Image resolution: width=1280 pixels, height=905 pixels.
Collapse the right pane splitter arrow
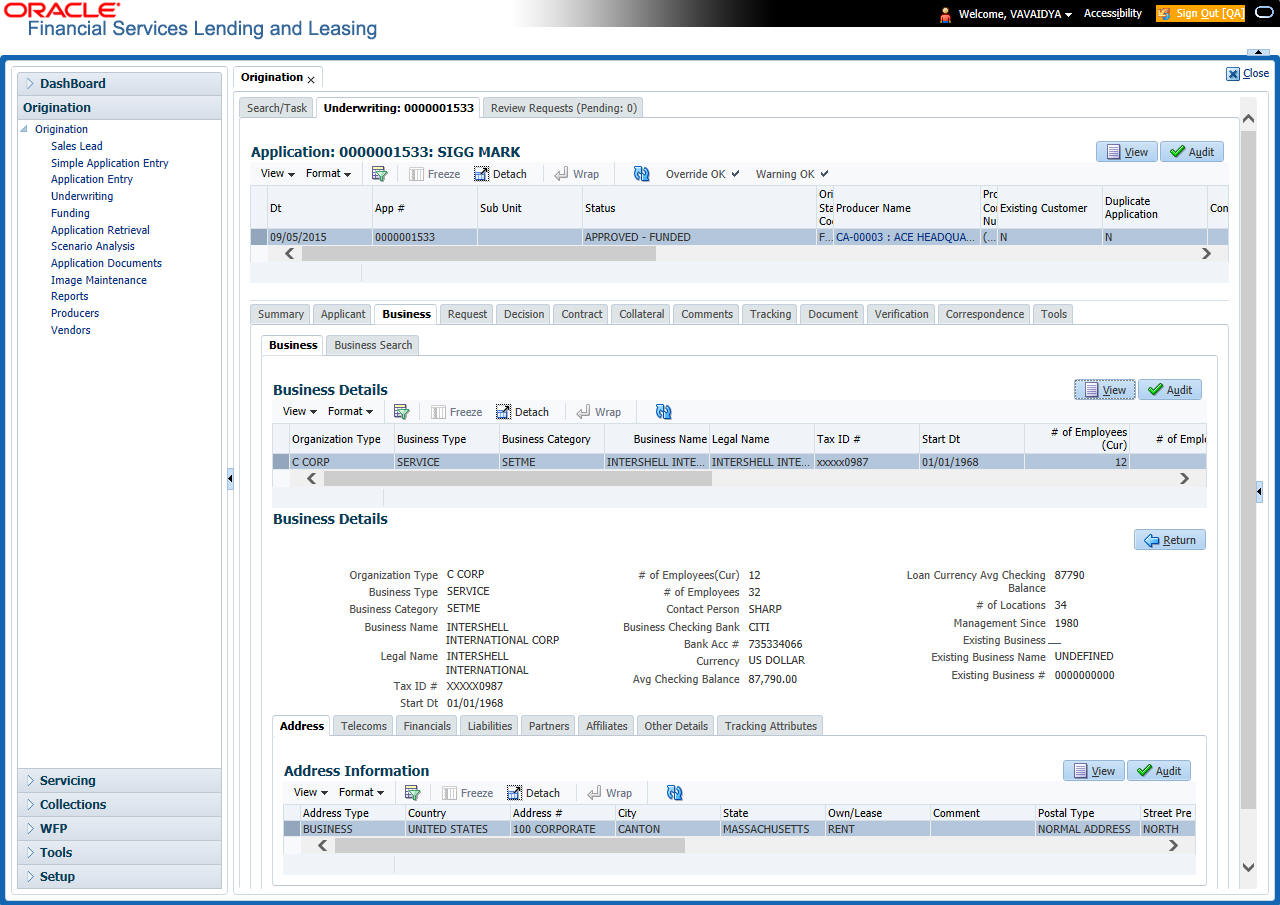click(x=1259, y=491)
